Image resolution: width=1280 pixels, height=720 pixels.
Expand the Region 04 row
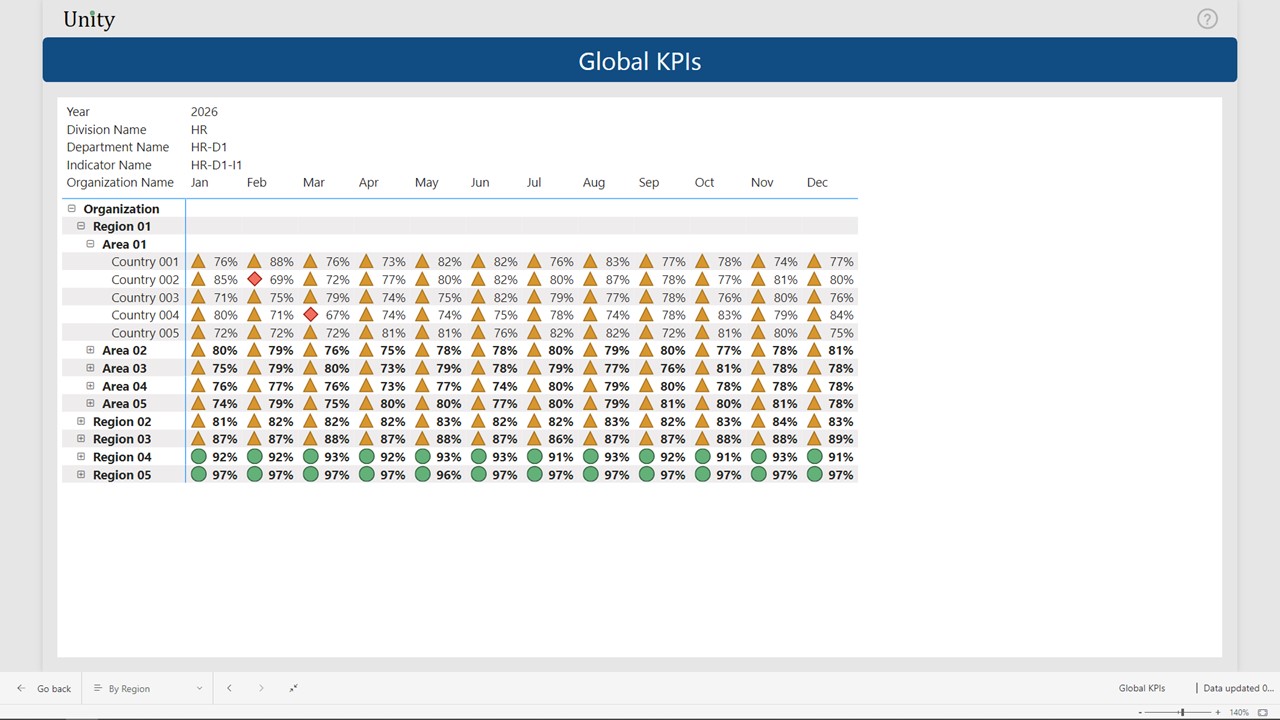click(81, 457)
